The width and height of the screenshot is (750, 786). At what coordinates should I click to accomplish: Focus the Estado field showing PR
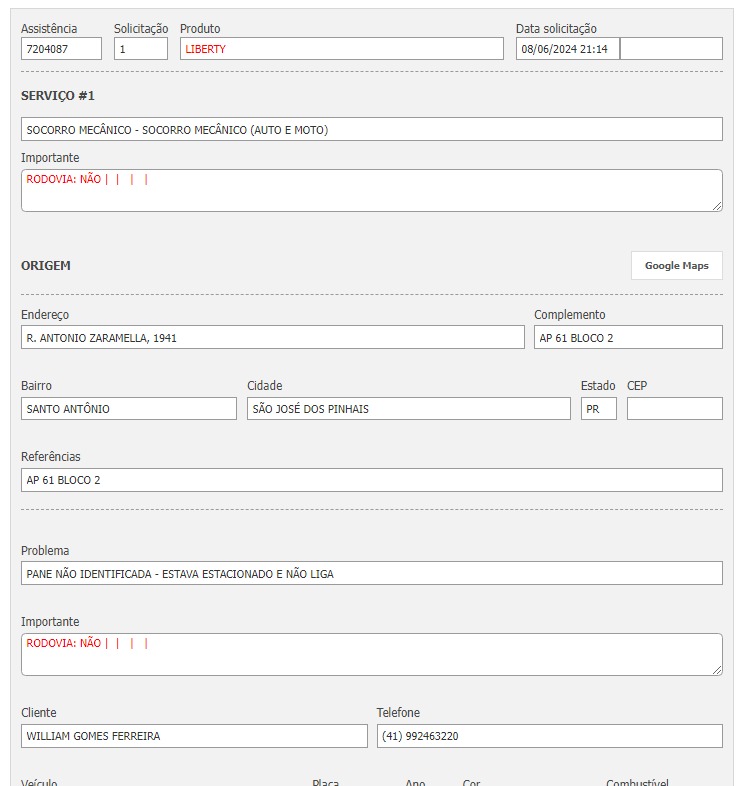(598, 409)
